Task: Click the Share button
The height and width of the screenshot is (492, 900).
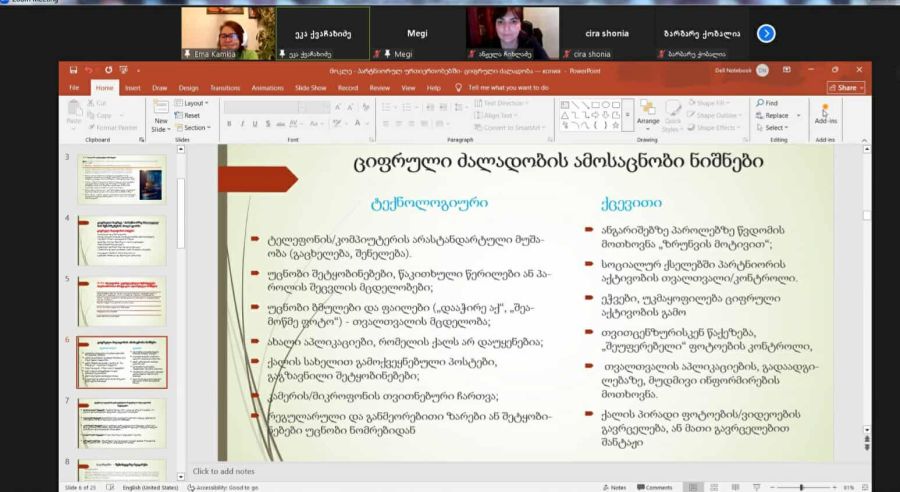Action: [846, 88]
